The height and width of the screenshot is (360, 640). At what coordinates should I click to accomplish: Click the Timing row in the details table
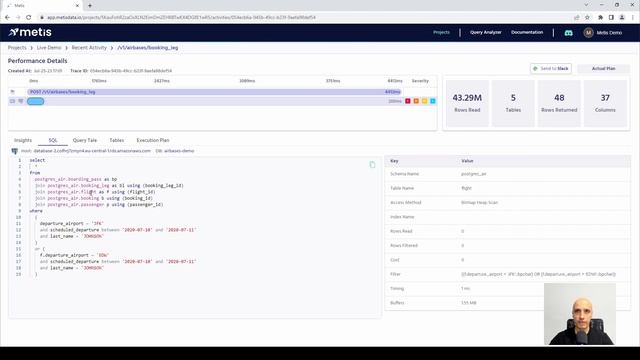point(507,289)
